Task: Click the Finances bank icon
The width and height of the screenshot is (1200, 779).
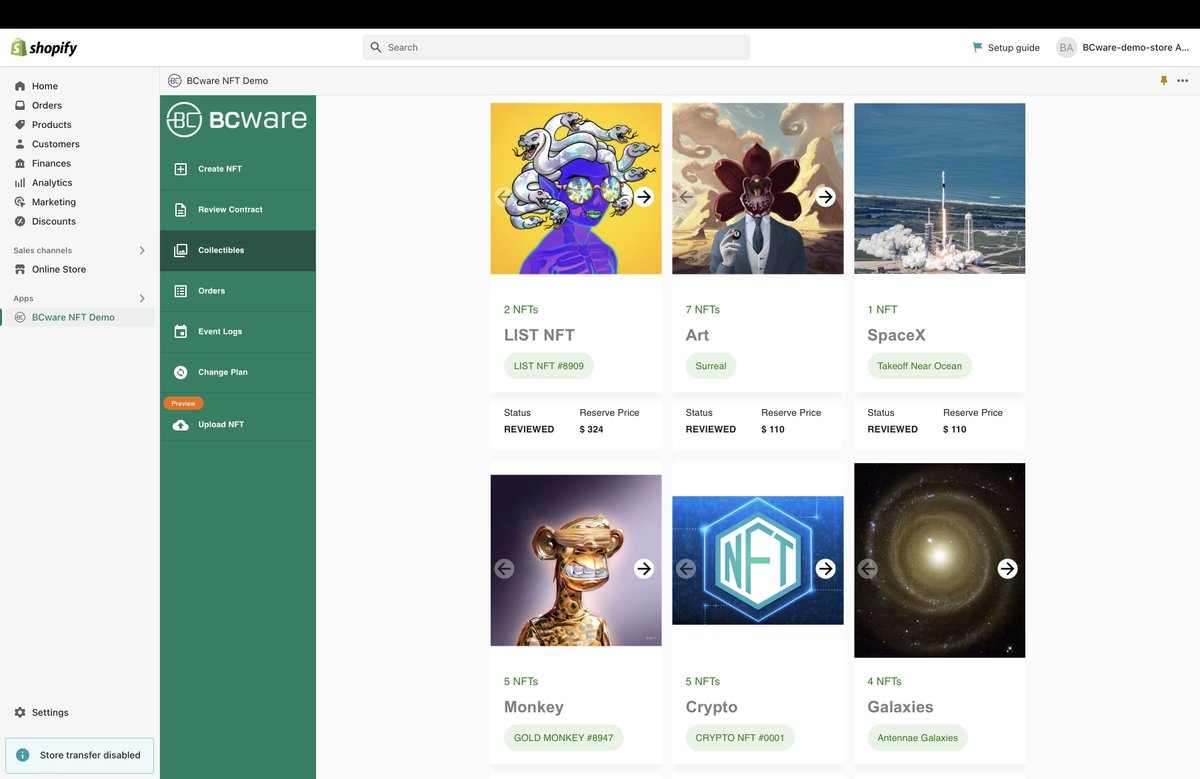Action: click(x=20, y=163)
